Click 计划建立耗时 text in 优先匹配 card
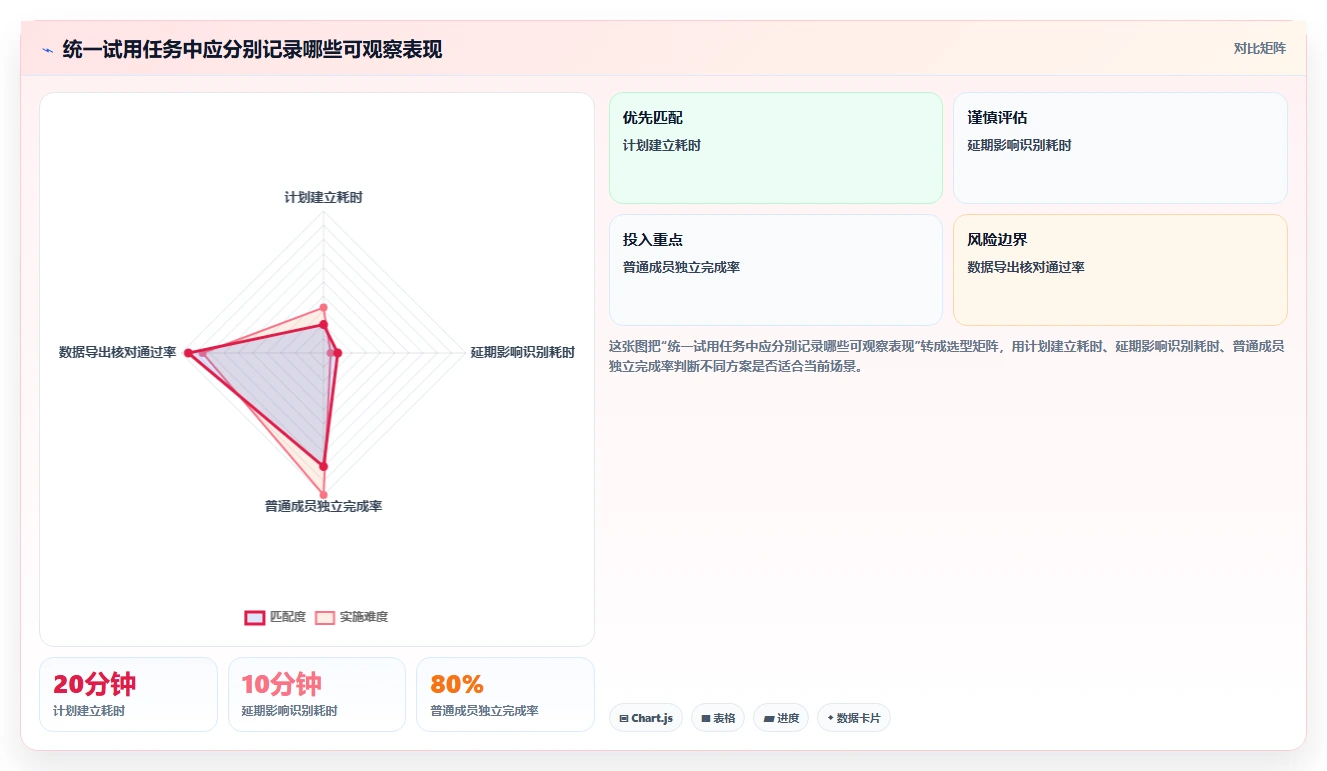Screen dimensions: 1327x771 pyautogui.click(x=662, y=145)
